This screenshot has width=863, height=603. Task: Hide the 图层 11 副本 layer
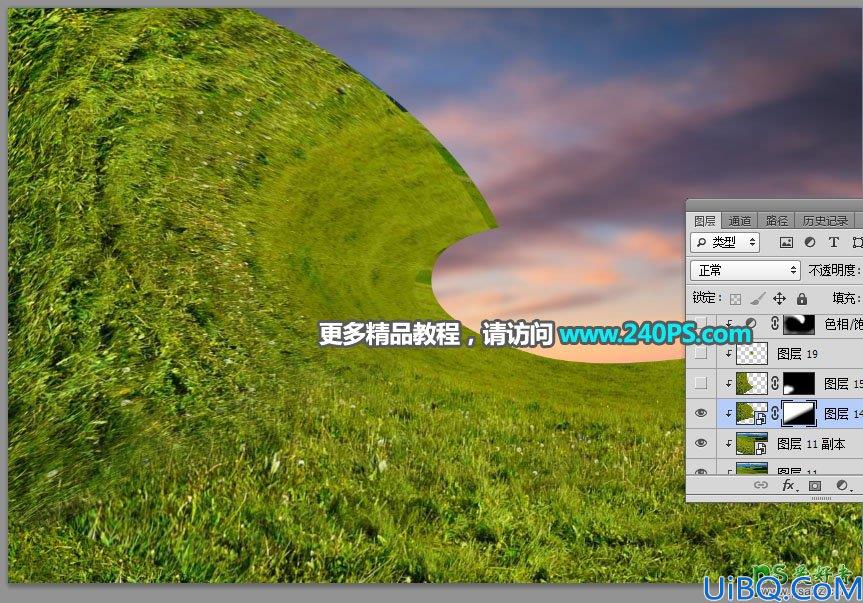coord(701,443)
